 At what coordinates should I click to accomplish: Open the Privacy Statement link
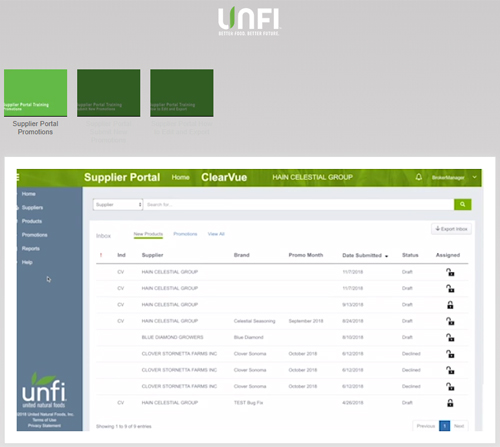point(44,426)
